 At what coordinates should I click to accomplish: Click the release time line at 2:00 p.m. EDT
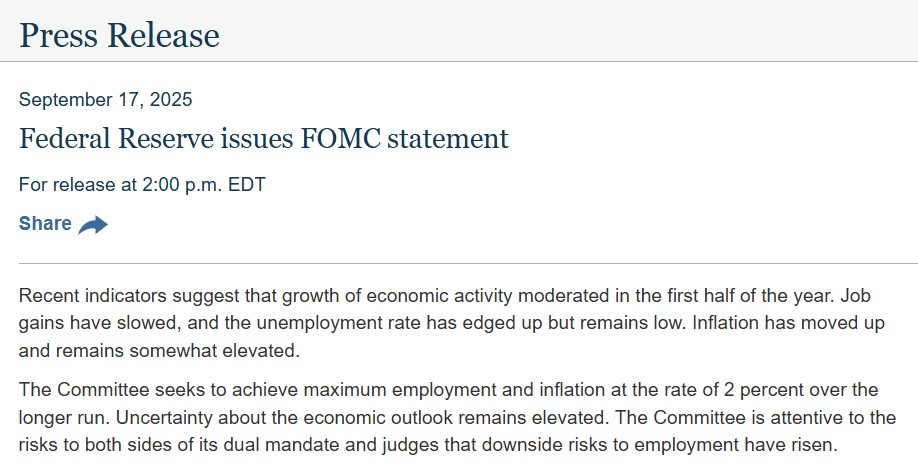(142, 185)
